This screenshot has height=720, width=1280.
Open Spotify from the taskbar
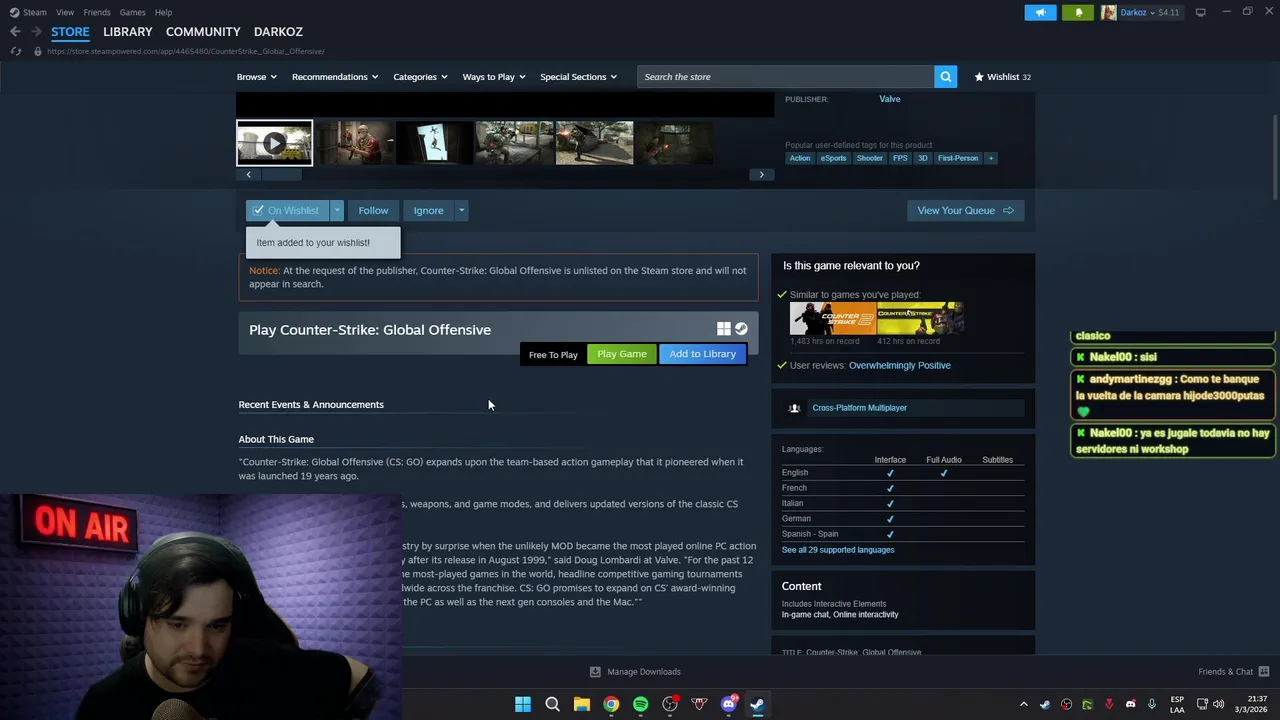click(640, 704)
